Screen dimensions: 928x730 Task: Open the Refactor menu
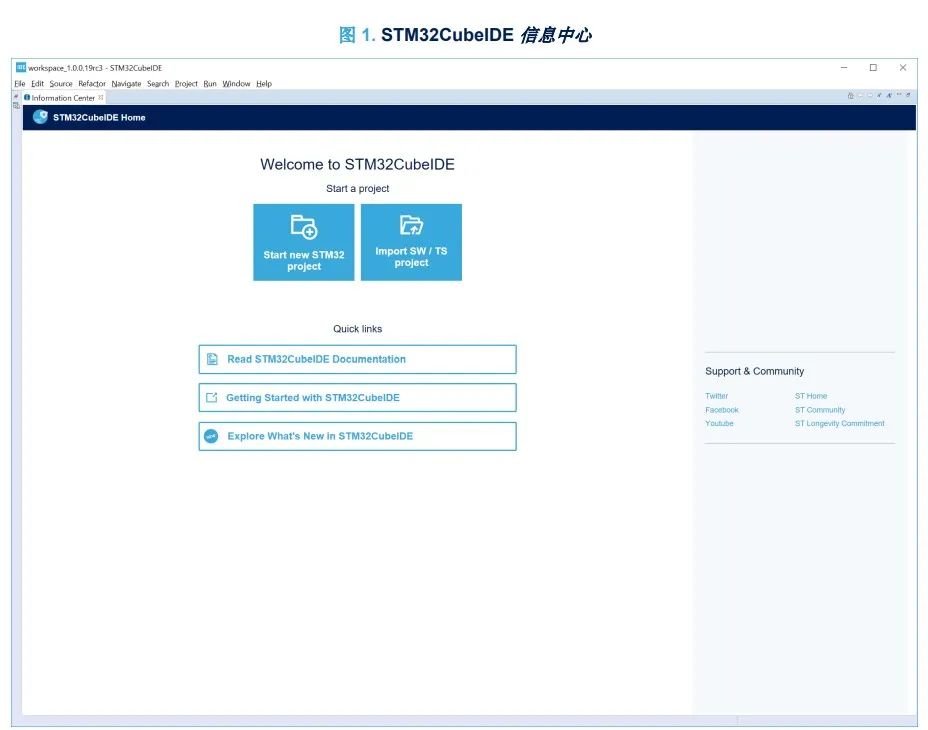point(92,83)
